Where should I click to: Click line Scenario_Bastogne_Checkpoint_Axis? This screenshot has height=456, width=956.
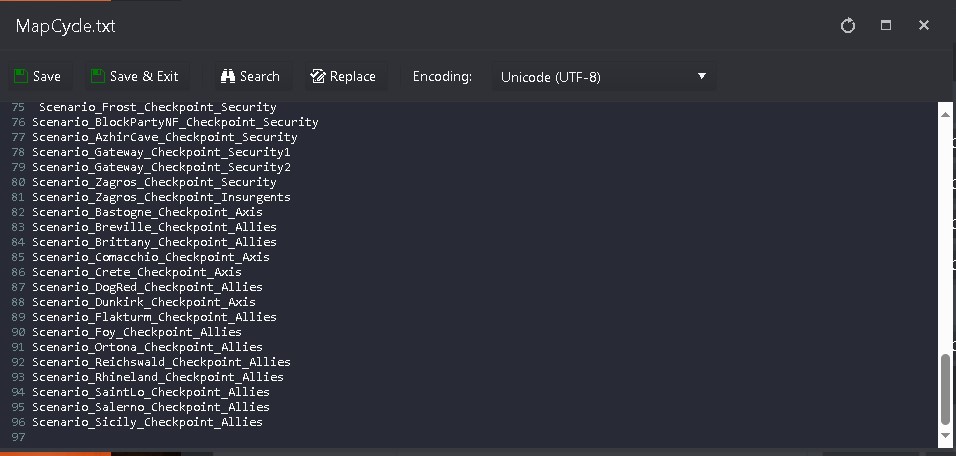point(147,212)
